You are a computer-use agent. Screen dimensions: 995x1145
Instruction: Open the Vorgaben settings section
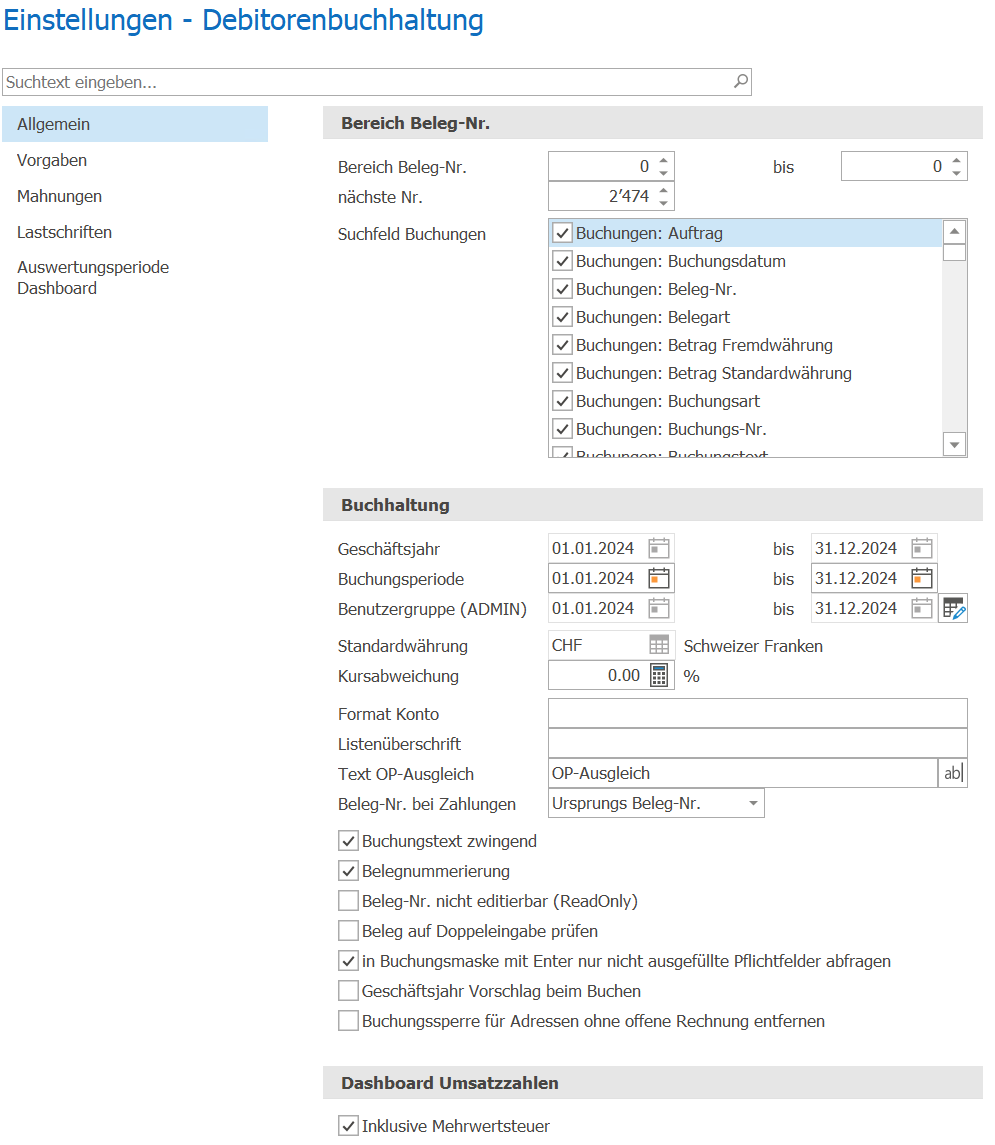click(x=52, y=160)
